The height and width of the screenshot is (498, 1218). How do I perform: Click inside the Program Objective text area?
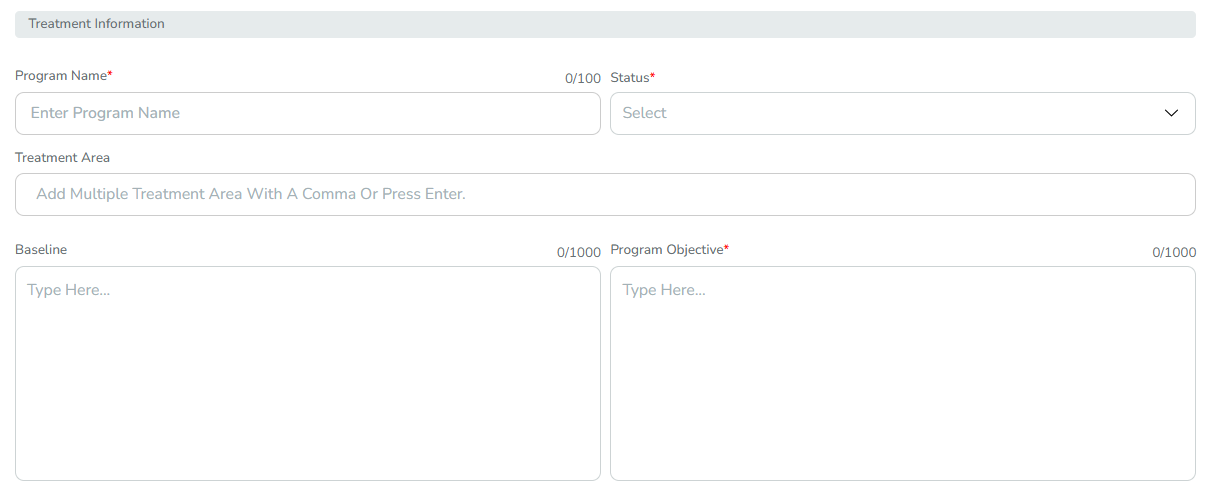(903, 373)
